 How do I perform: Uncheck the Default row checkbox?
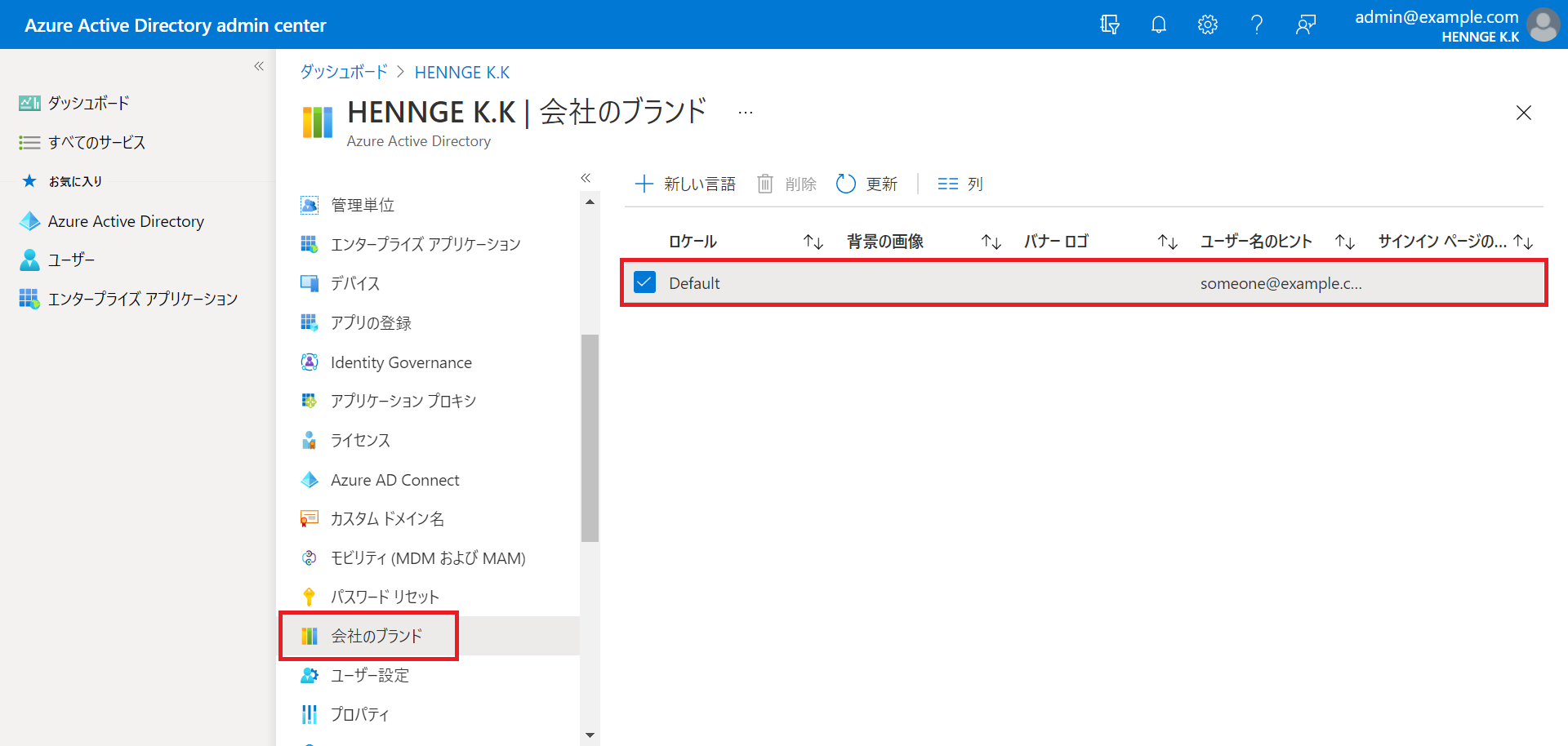point(644,282)
